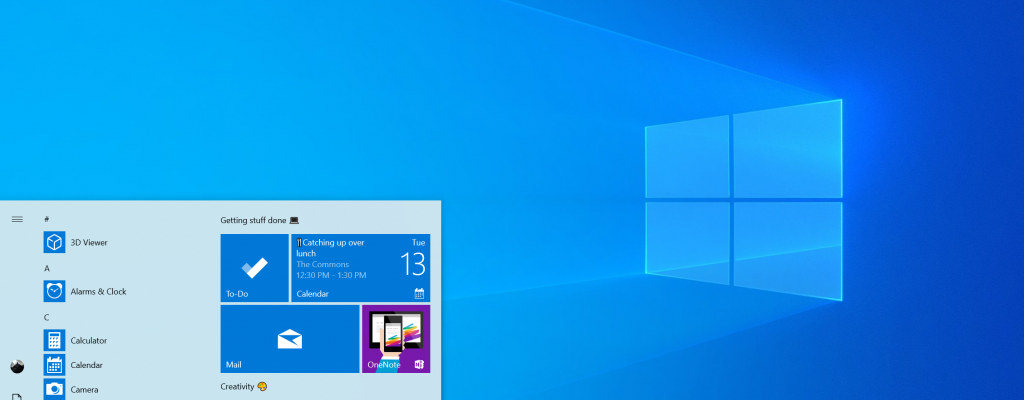Screen dimensions: 1024x400
Task: Open the Calendar live tile
Action: coord(360,268)
